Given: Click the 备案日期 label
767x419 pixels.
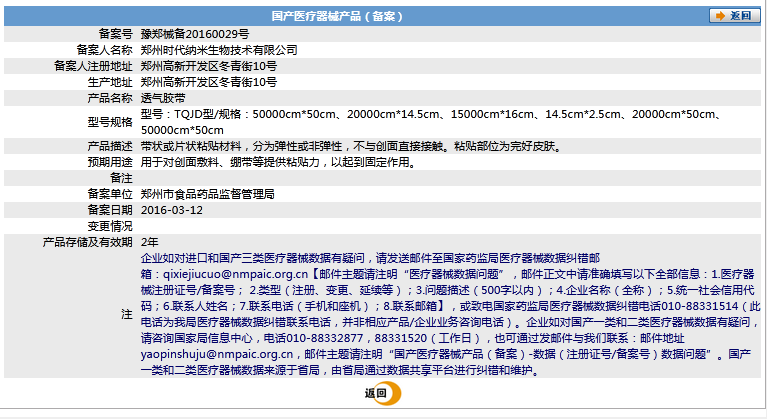Looking at the screenshot, I should click(x=110, y=210).
